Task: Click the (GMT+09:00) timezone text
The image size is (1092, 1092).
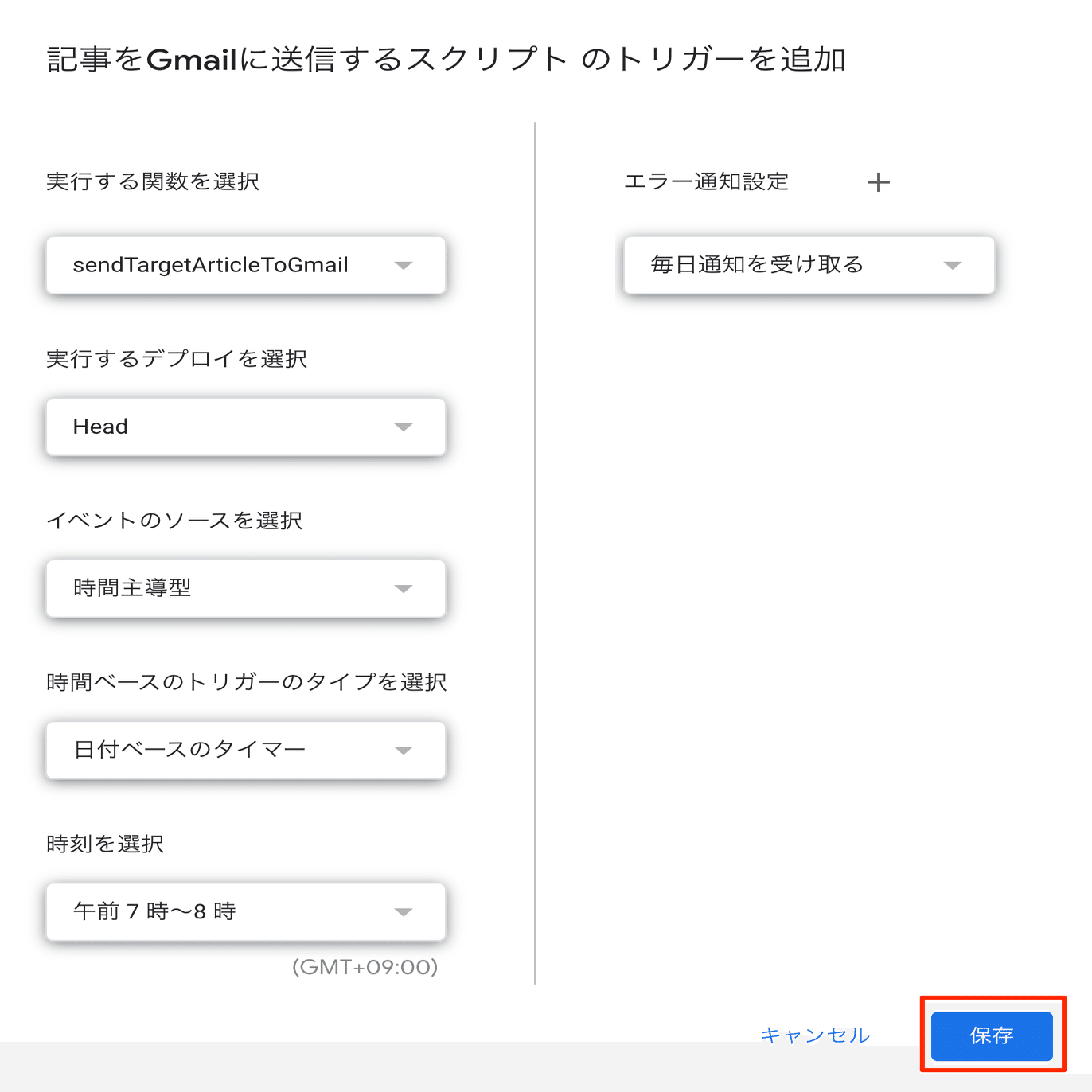Action: [365, 967]
